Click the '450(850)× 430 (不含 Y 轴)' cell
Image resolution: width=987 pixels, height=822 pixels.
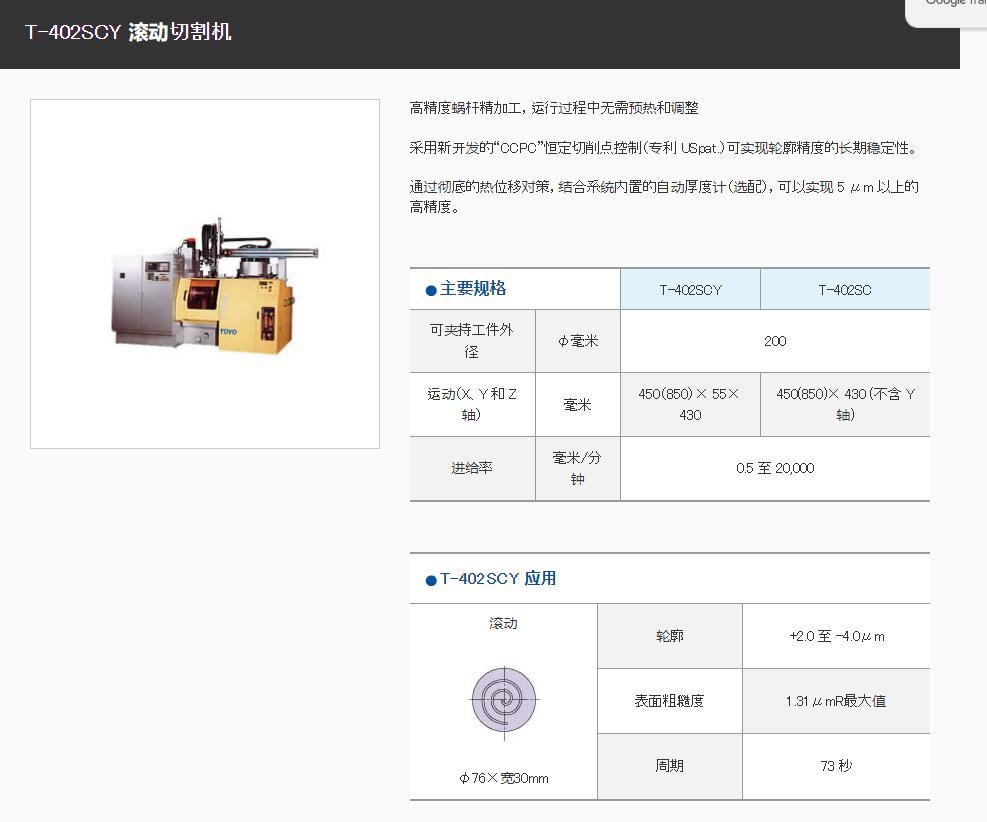(x=845, y=404)
